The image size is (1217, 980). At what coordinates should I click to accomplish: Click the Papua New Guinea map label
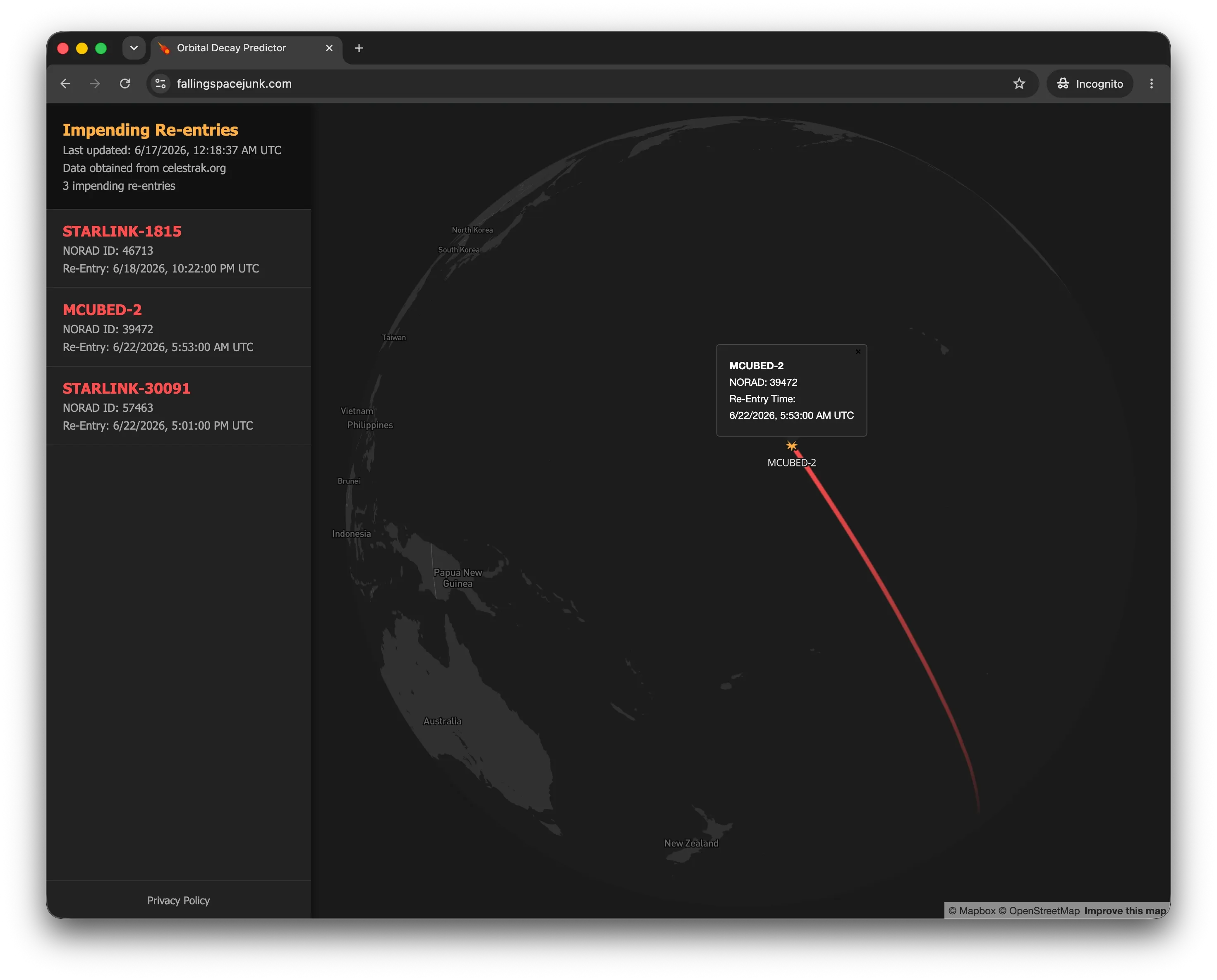(458, 578)
